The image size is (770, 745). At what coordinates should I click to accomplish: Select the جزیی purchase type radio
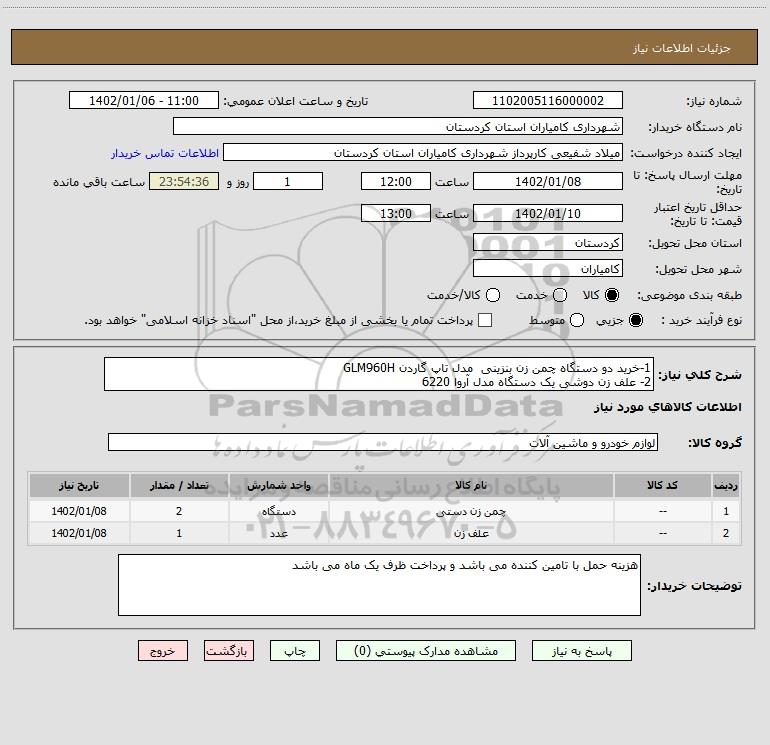(636, 320)
